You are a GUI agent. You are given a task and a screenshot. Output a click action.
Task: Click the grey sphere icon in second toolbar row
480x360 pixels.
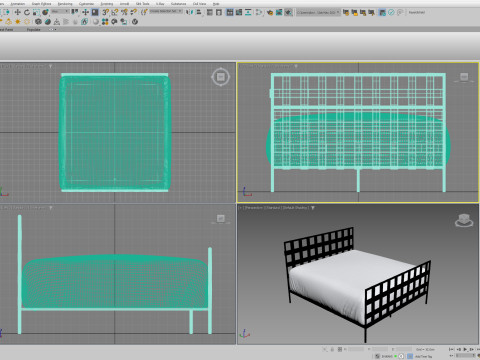[x=96, y=22]
